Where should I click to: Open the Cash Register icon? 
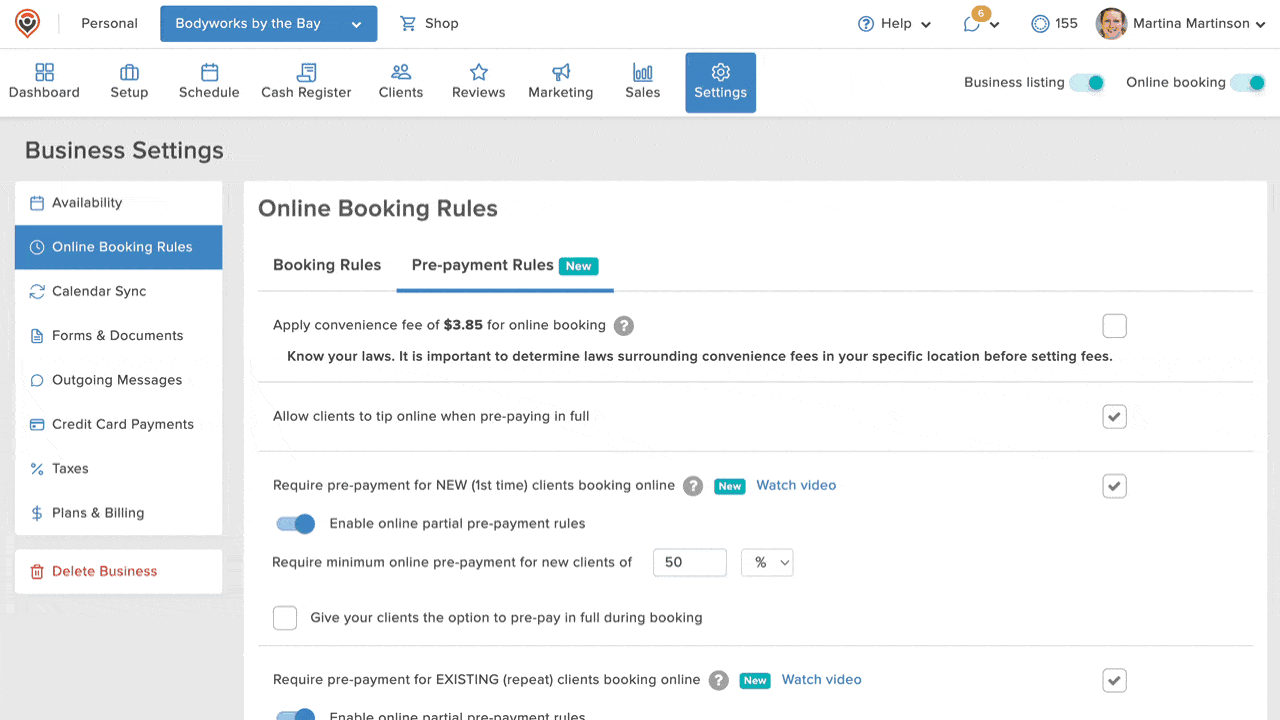306,72
